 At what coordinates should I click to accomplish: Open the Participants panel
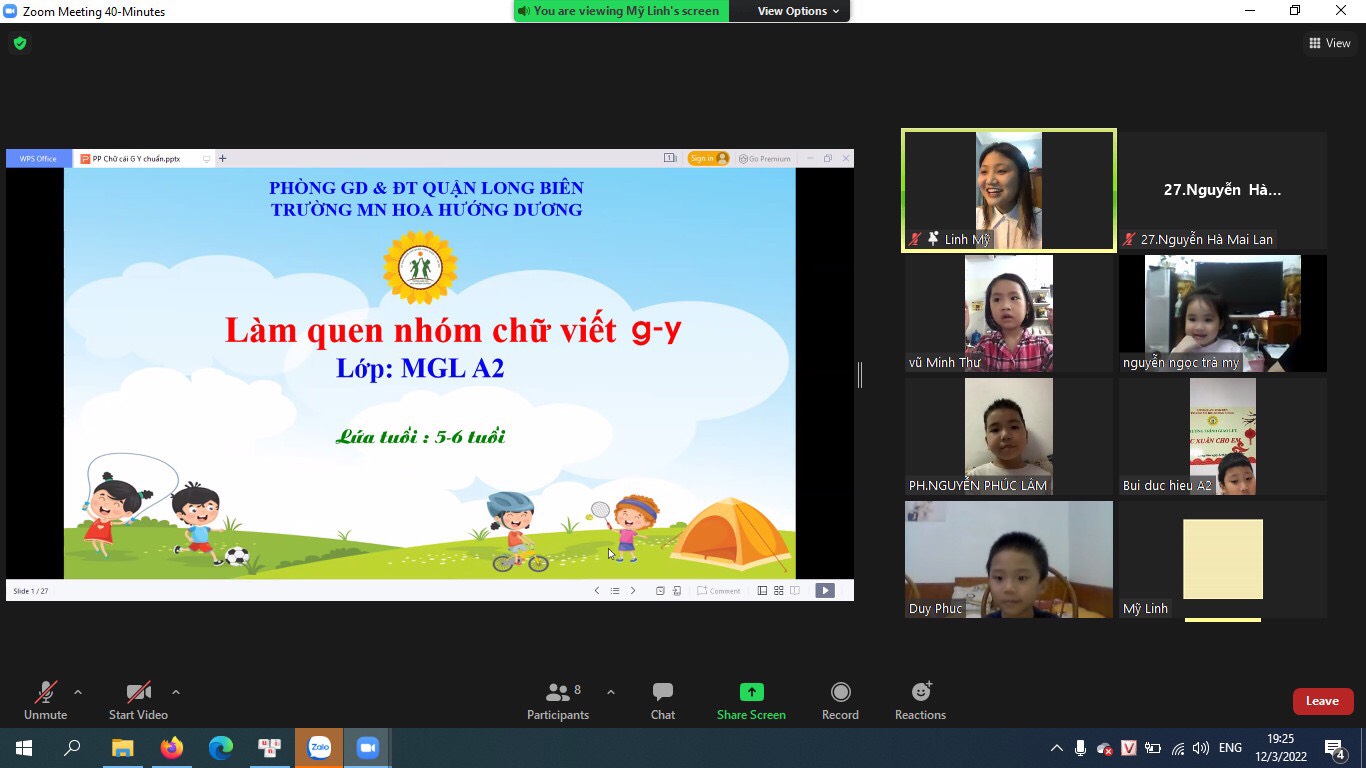coord(558,701)
